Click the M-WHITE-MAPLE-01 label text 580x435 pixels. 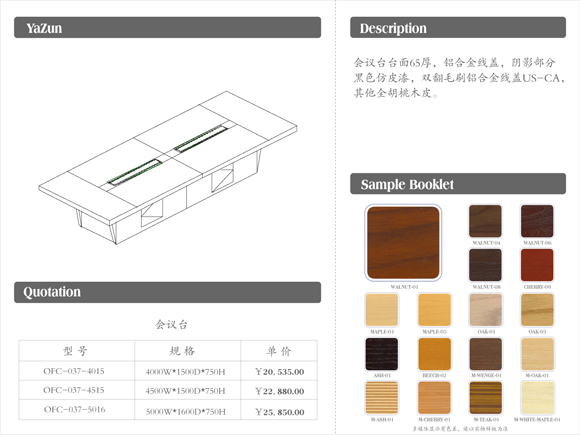[537, 419]
